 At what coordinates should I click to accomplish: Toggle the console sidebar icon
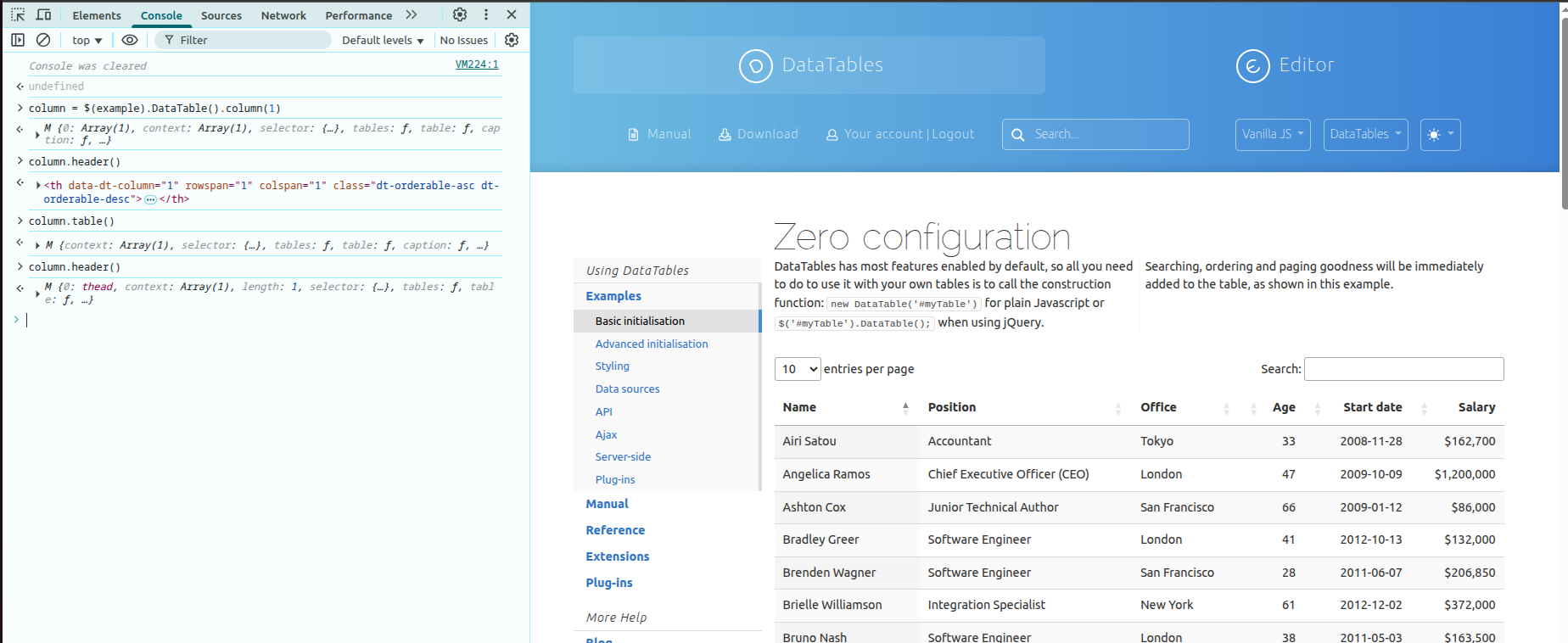(18, 40)
